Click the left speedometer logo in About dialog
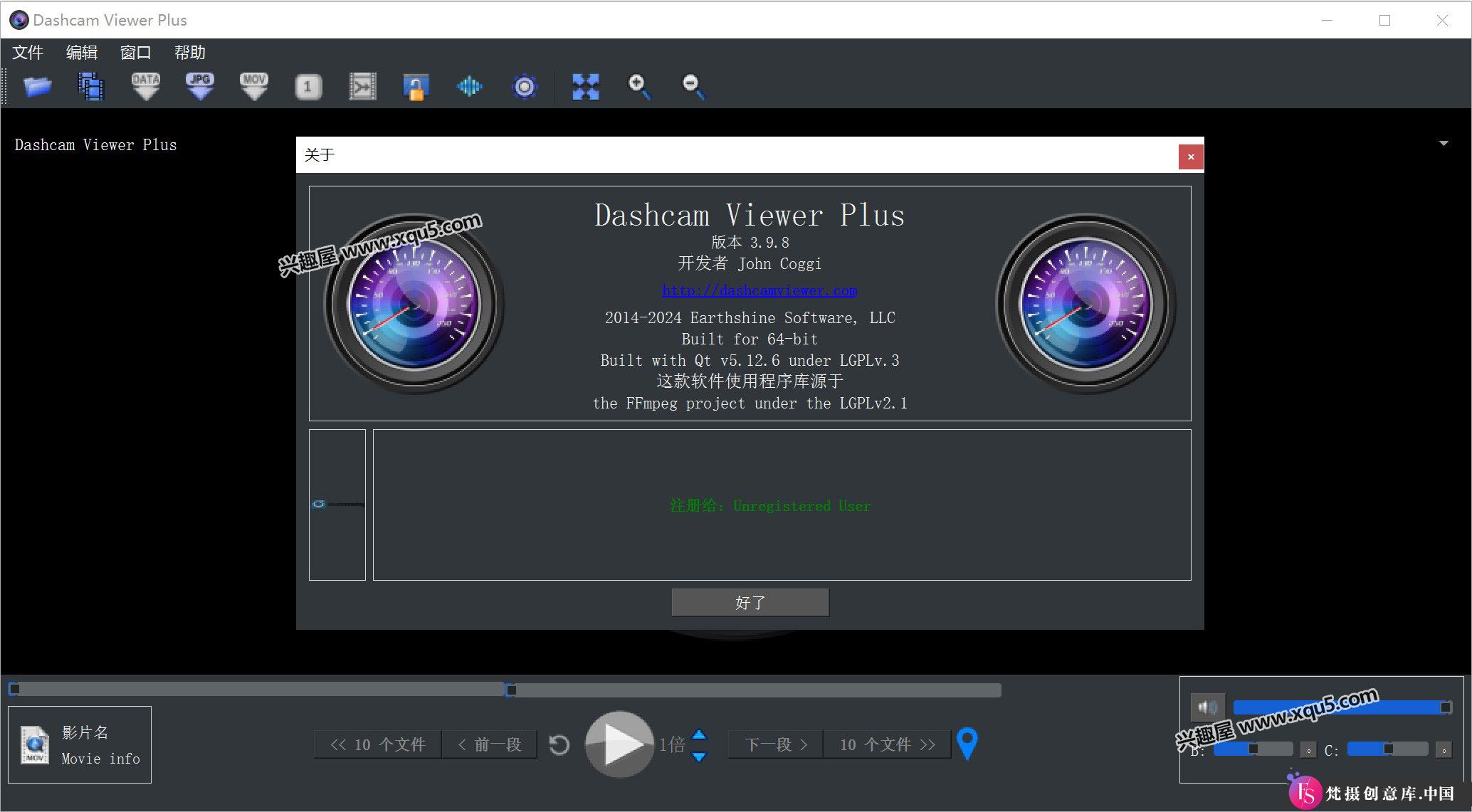The image size is (1472, 812). (414, 303)
